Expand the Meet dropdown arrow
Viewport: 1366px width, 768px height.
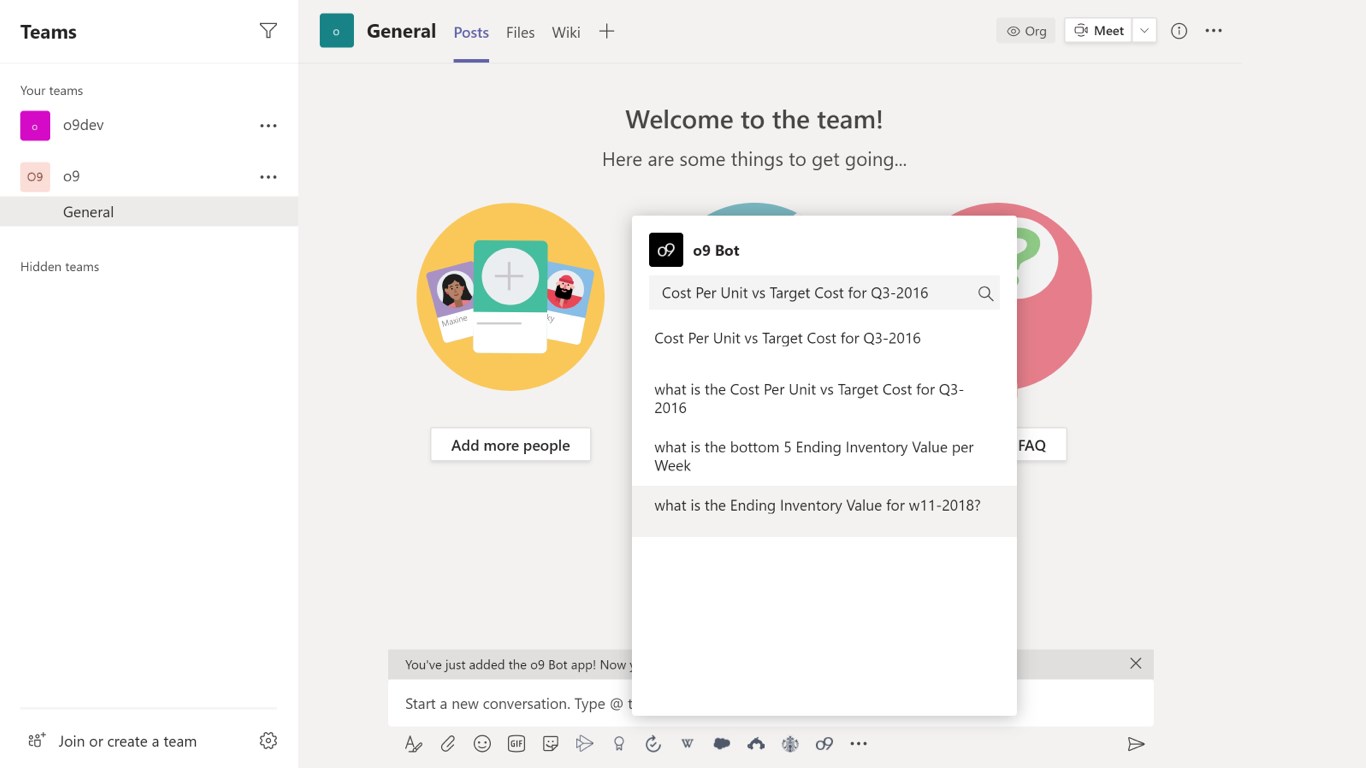click(1145, 31)
